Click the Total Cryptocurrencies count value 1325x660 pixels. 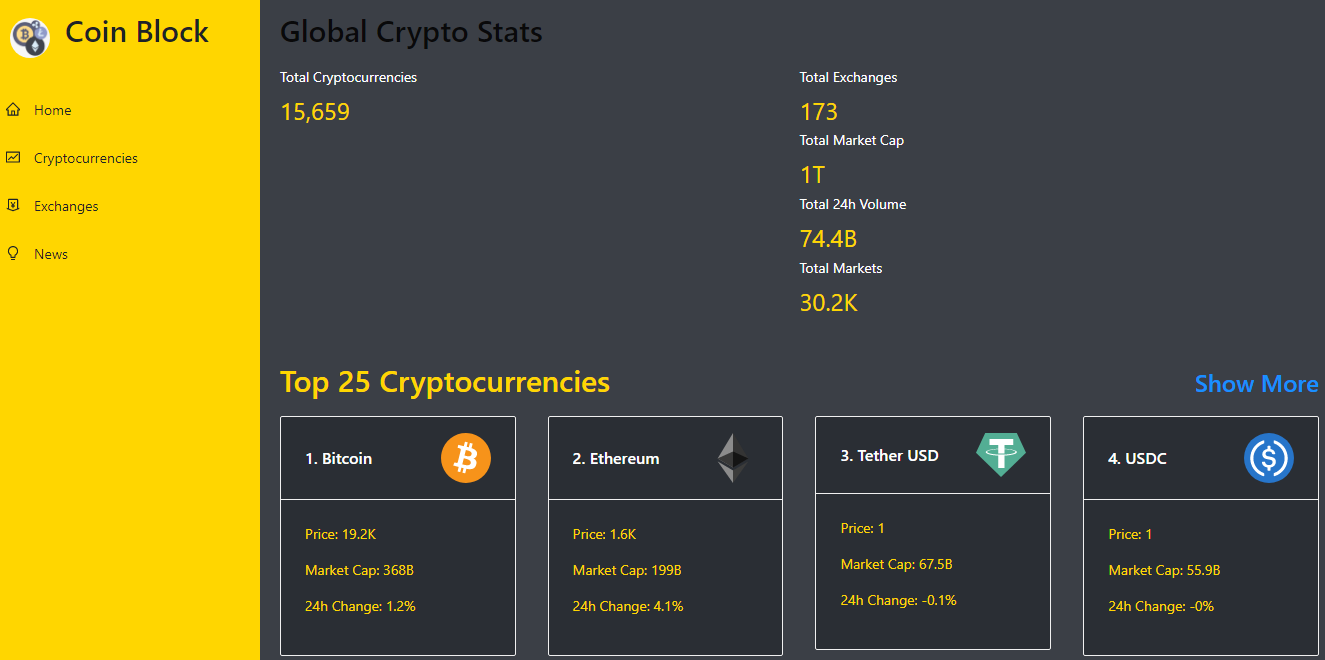click(315, 111)
